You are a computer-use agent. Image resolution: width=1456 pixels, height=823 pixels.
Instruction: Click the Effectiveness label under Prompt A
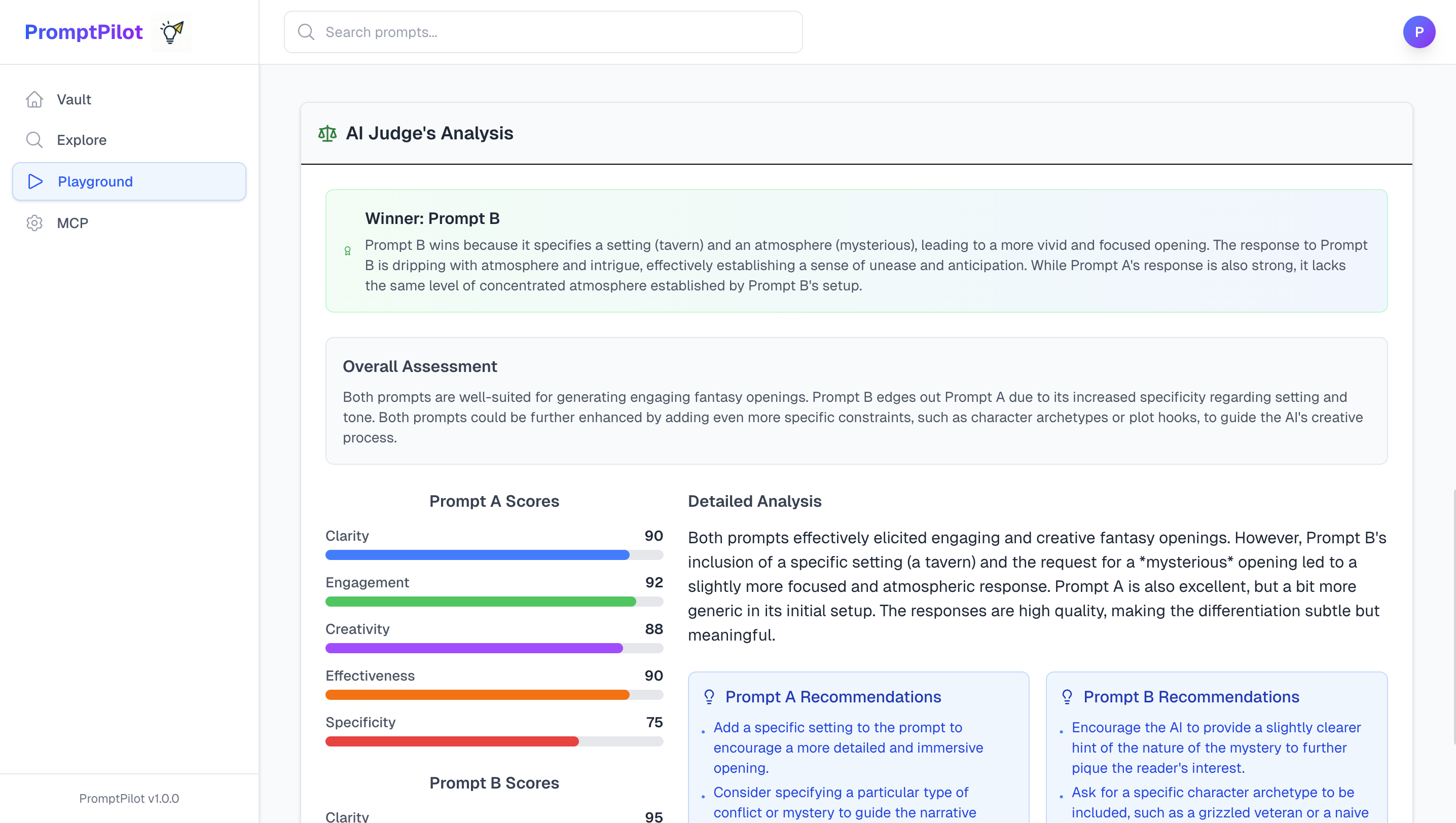(370, 676)
